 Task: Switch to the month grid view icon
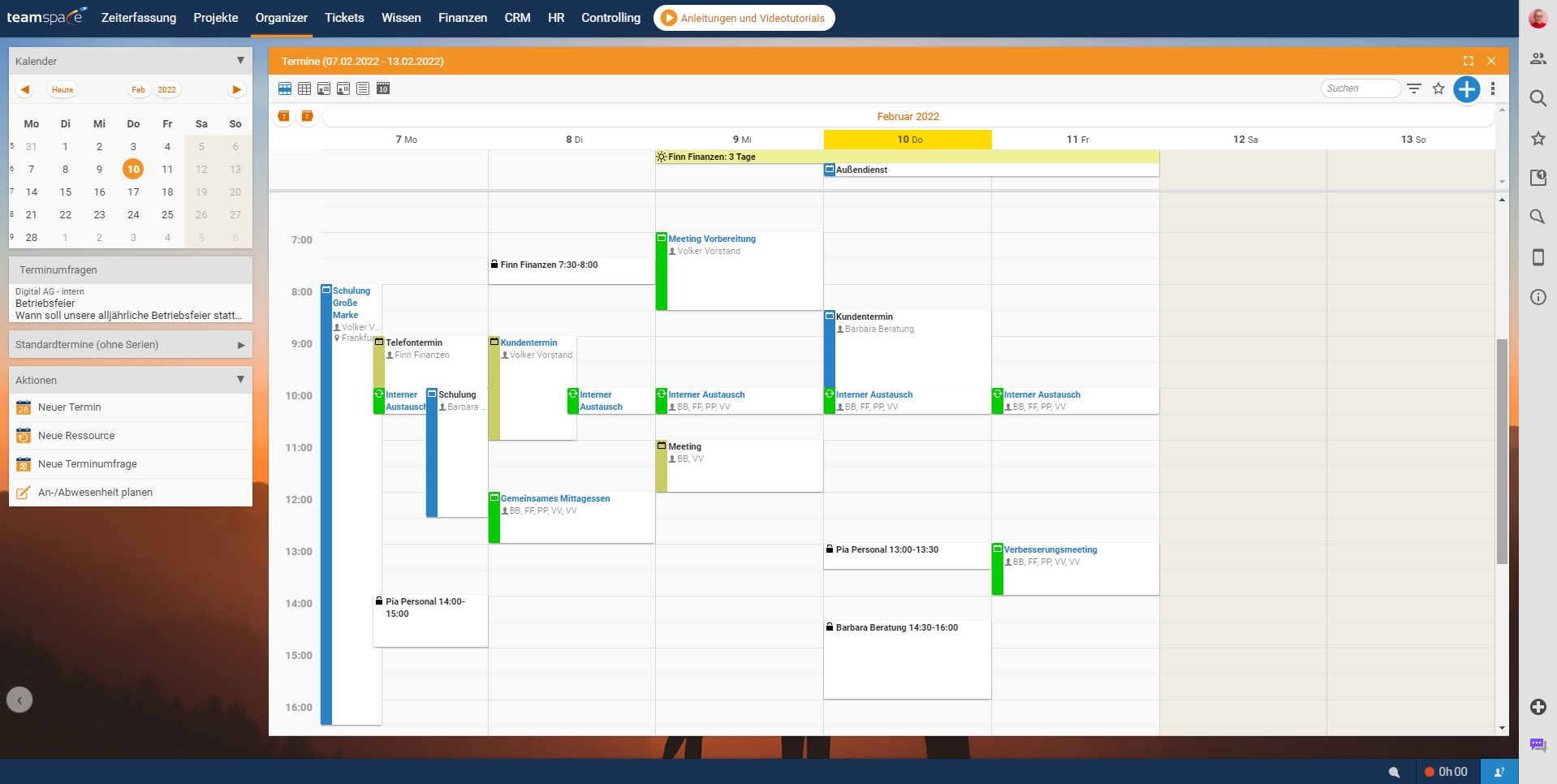click(304, 88)
